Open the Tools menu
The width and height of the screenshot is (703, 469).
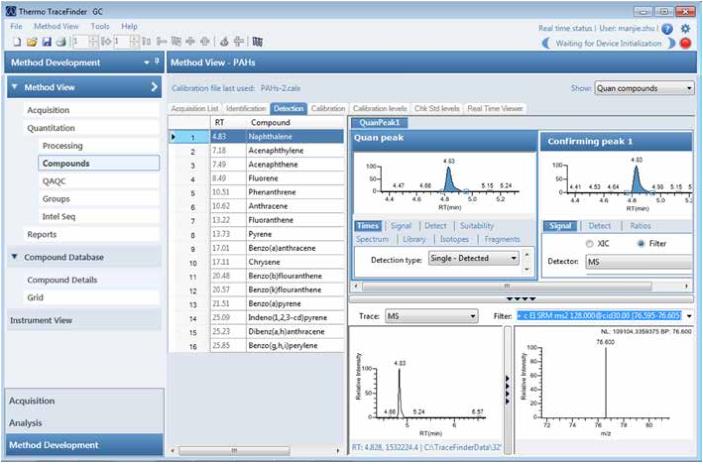(100, 26)
